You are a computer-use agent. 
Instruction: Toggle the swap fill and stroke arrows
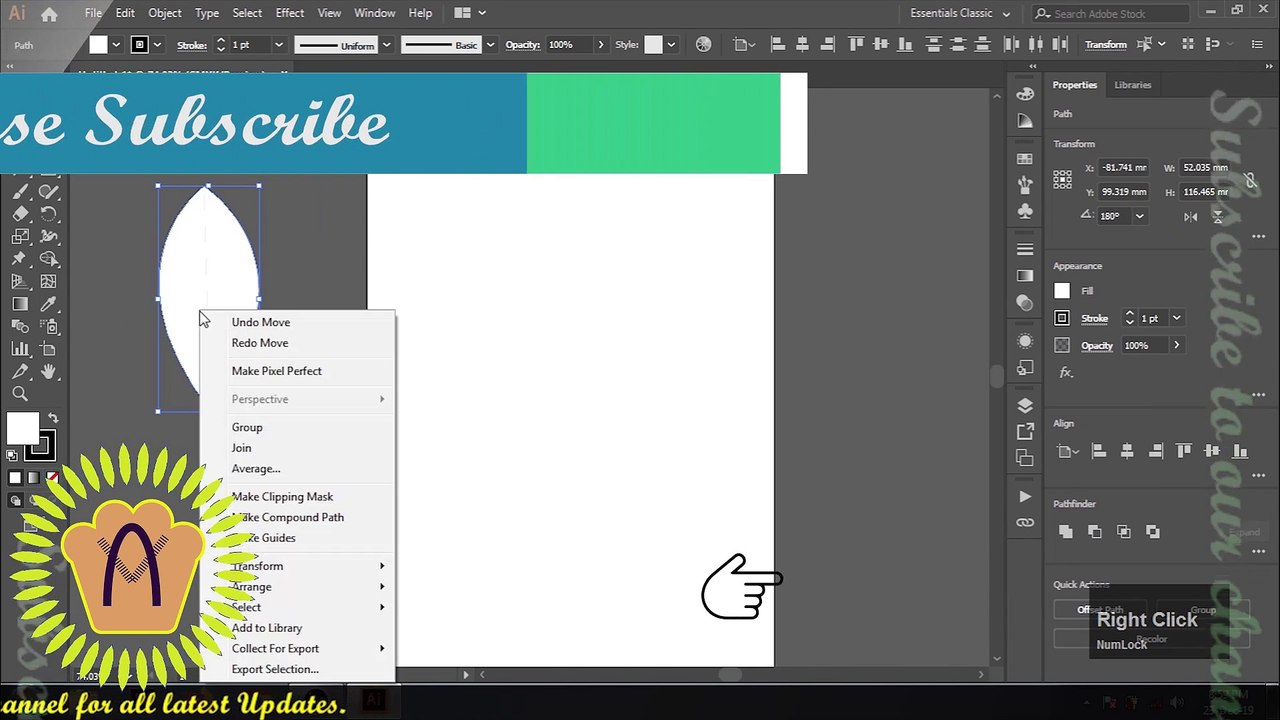[53, 418]
